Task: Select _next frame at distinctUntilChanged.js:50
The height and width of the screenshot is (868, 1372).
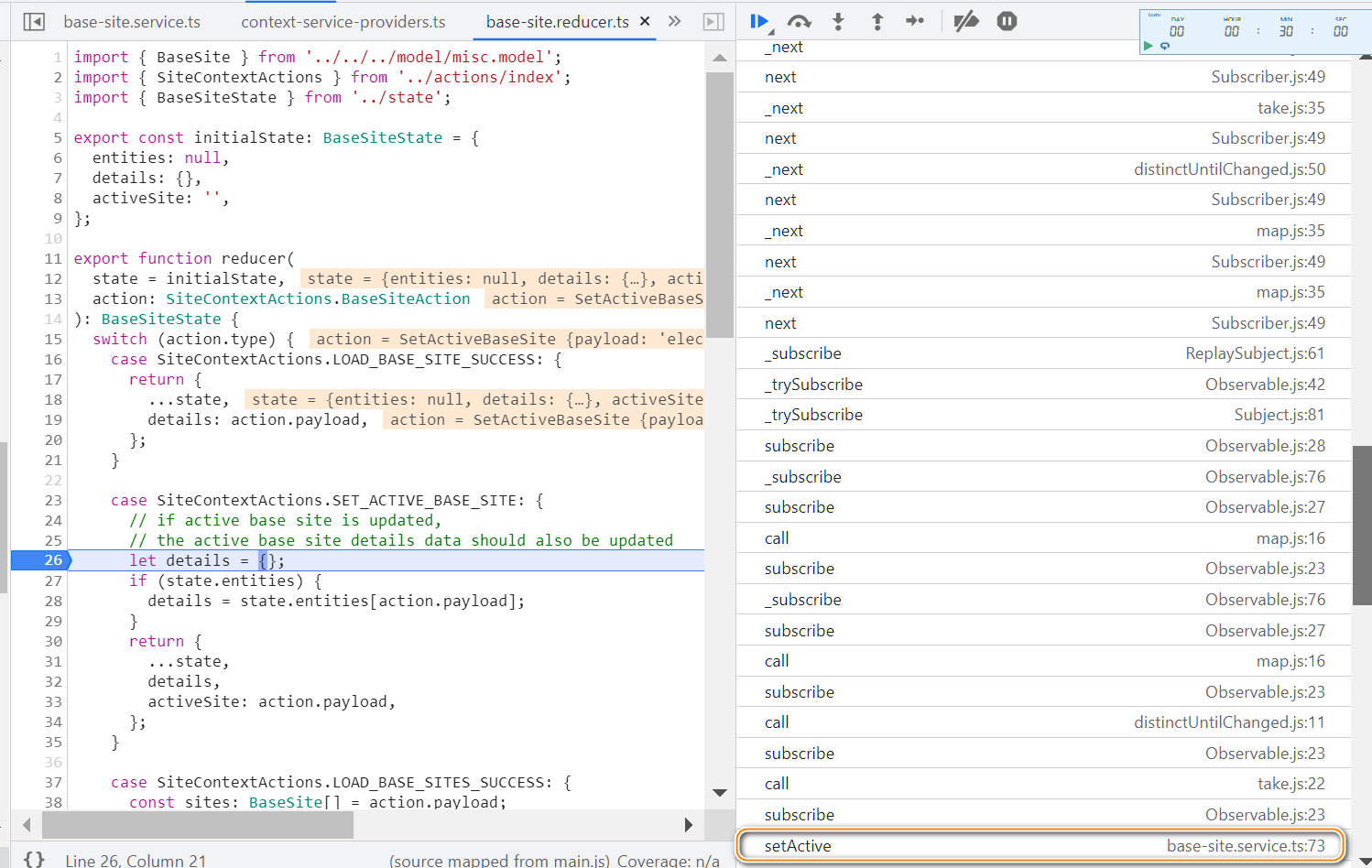Action: [1044, 169]
